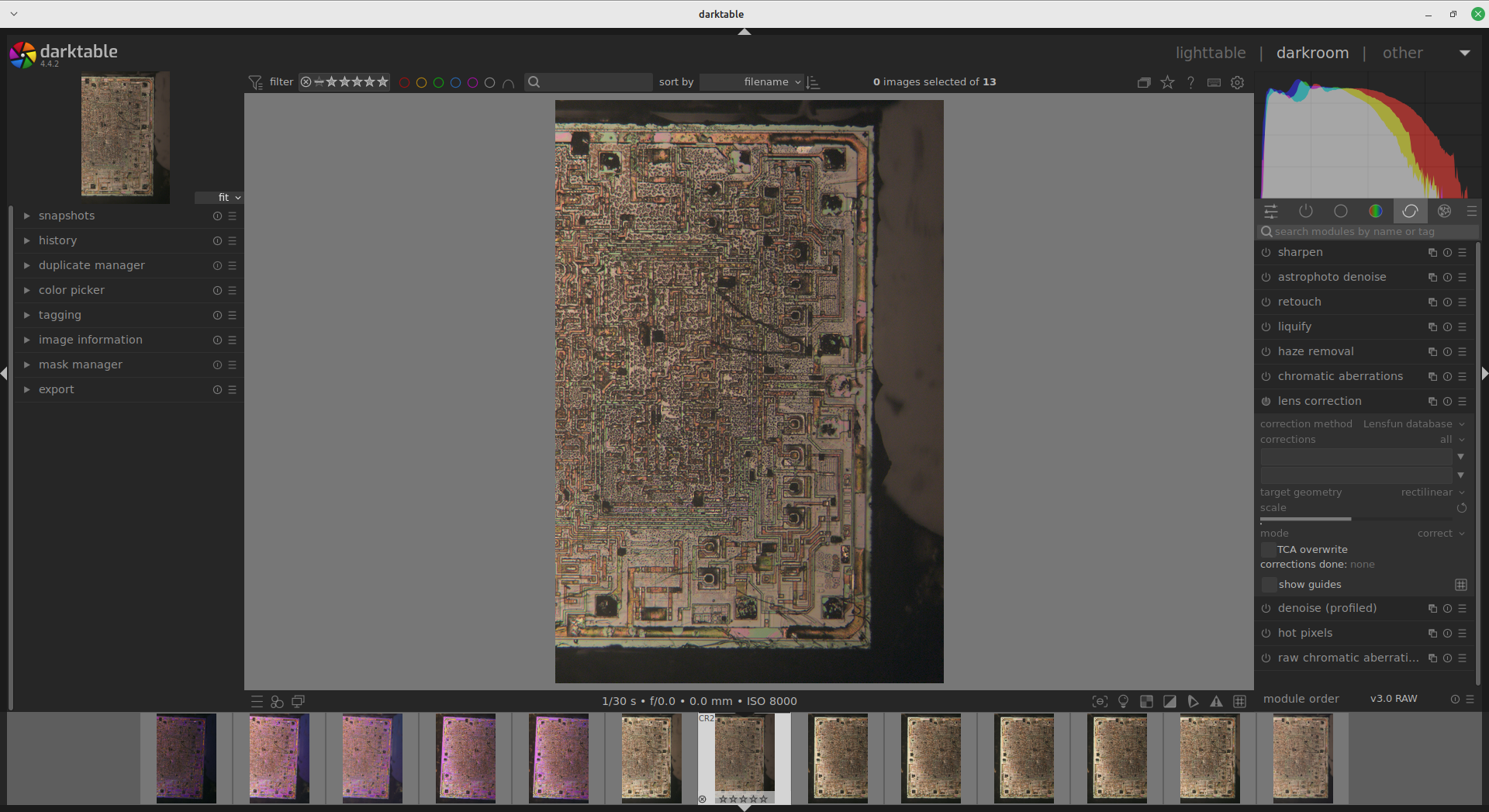Viewport: 1489px width, 812px height.
Task: Click the first filmstrip thumbnail
Action: pyautogui.click(x=186, y=758)
